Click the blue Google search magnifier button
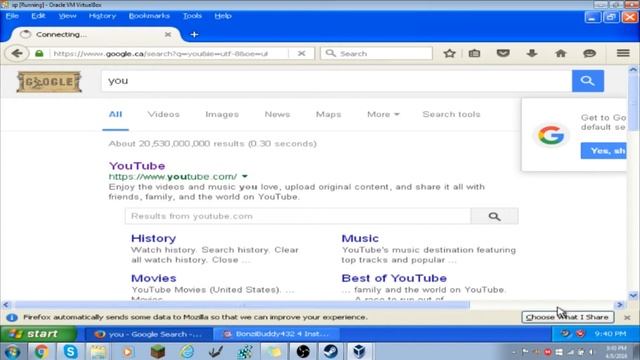640x360 pixels. tap(588, 81)
